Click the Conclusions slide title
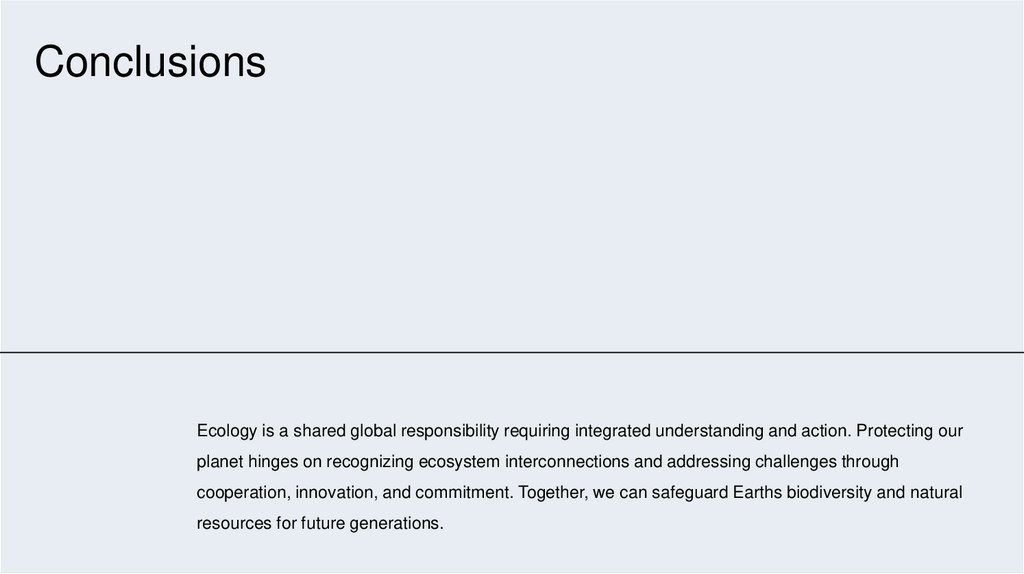This screenshot has width=1024, height=574. point(150,62)
